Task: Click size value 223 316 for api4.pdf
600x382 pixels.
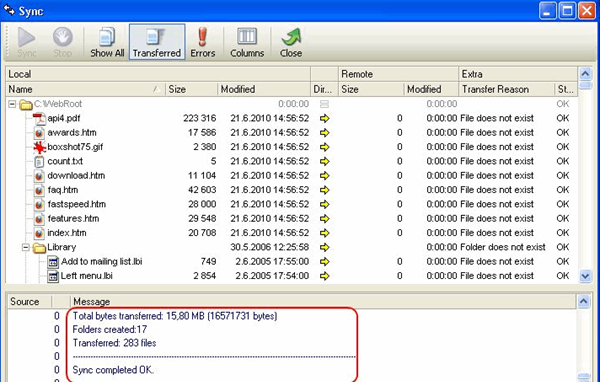Action: click(199, 119)
